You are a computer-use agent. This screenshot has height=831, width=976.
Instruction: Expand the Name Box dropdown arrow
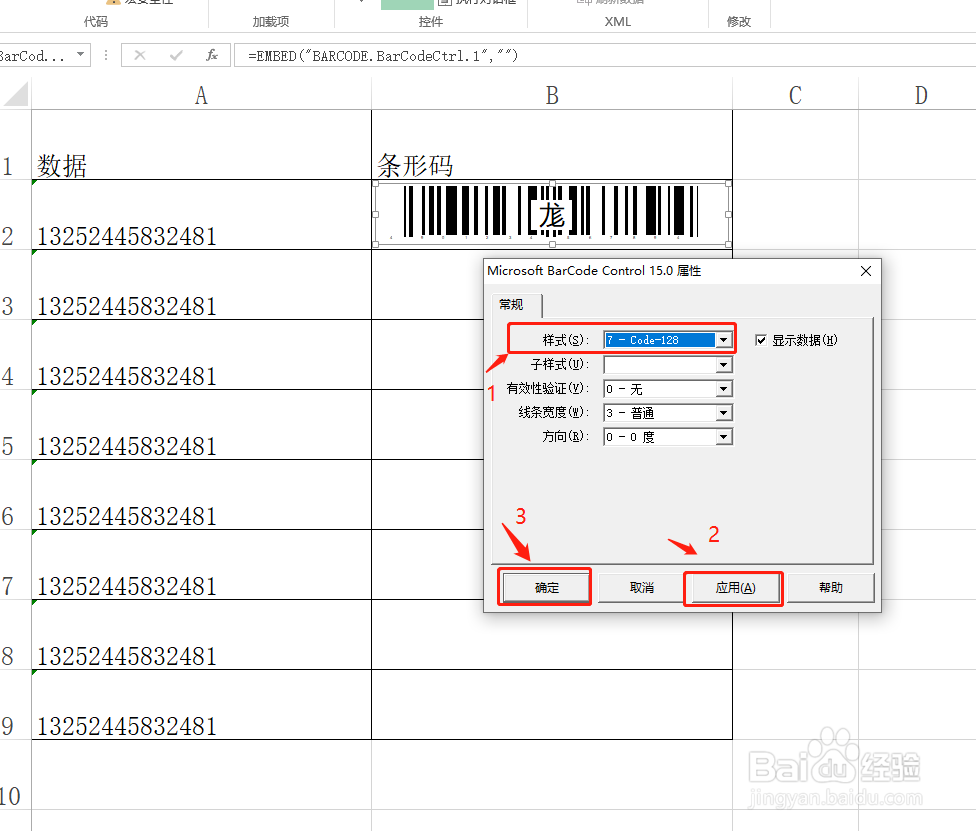point(80,55)
